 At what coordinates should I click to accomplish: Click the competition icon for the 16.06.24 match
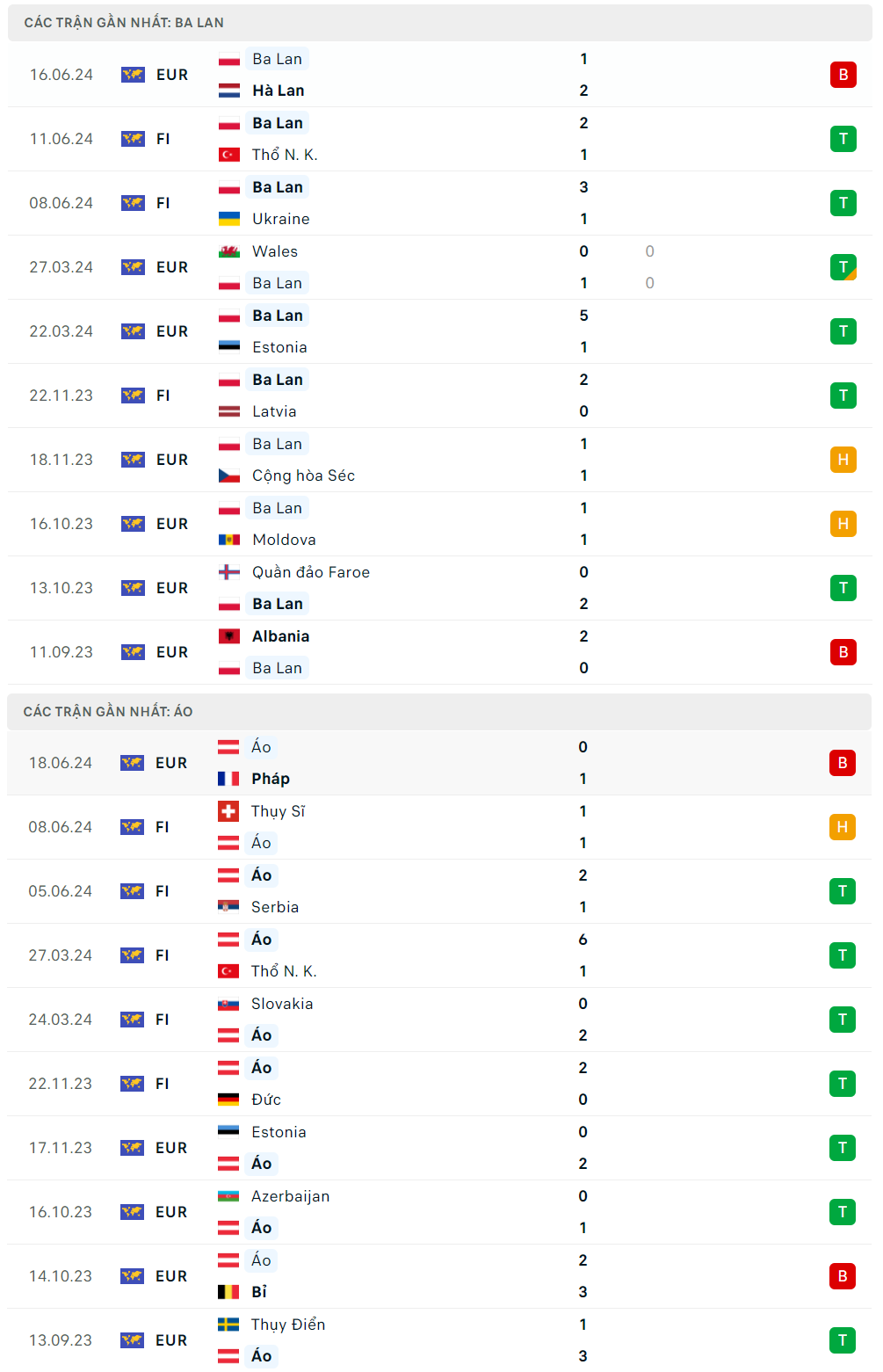(x=133, y=75)
